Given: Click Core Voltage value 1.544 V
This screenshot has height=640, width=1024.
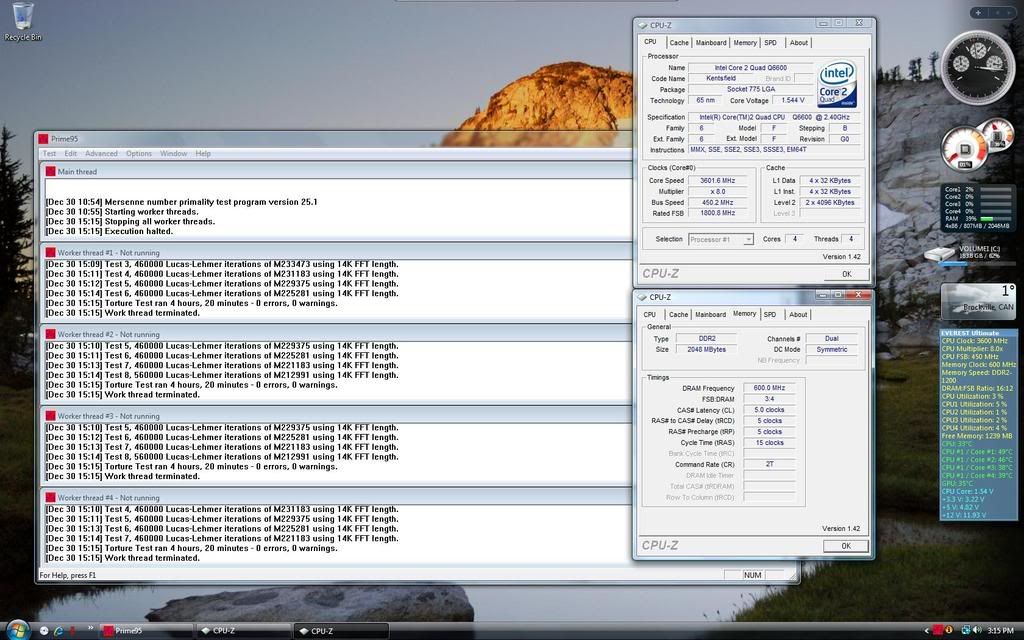Looking at the screenshot, I should (792, 100).
